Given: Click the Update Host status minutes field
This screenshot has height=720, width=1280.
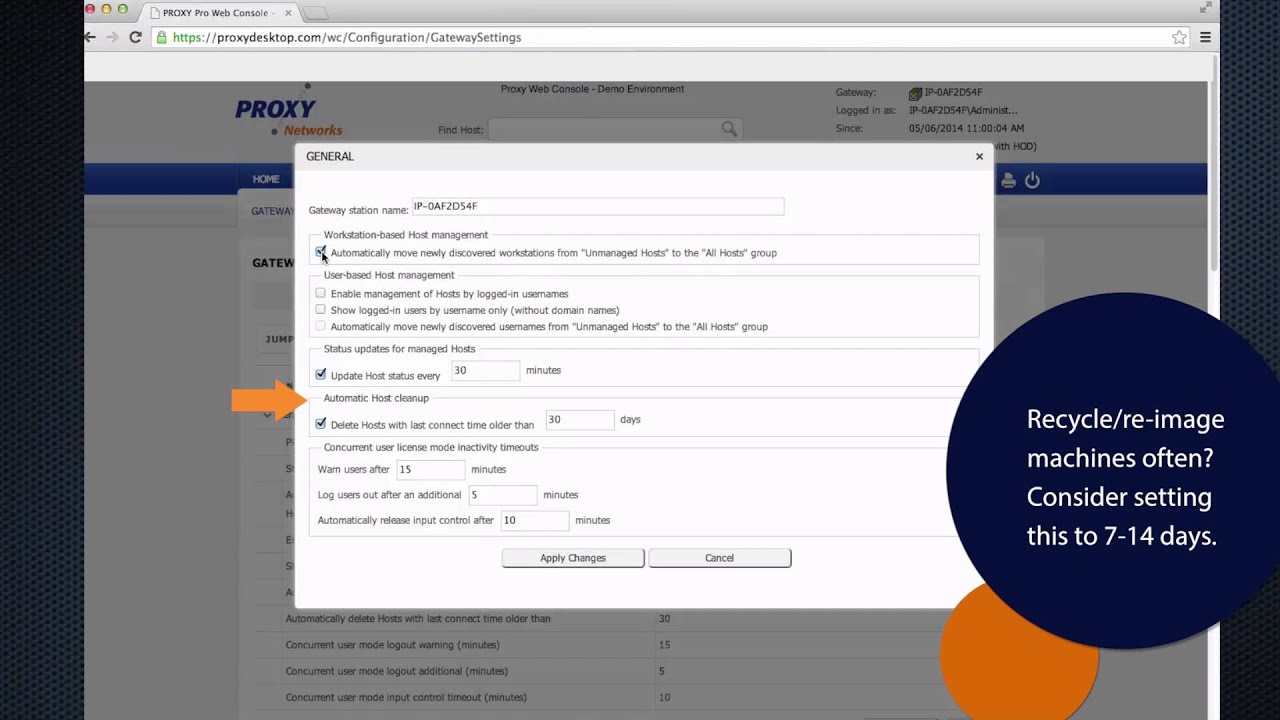Looking at the screenshot, I should point(486,370).
